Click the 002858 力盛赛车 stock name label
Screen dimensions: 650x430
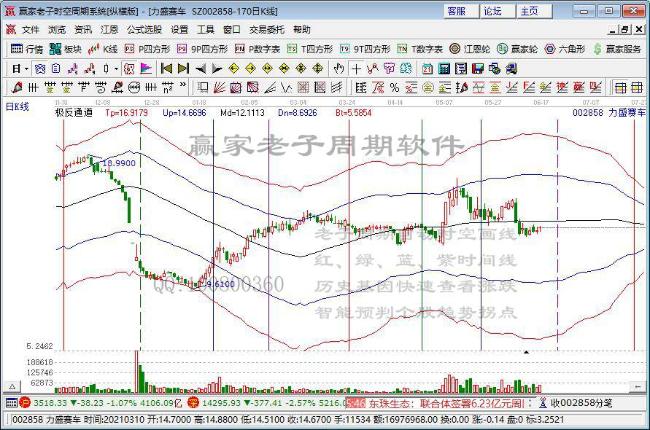click(609, 112)
